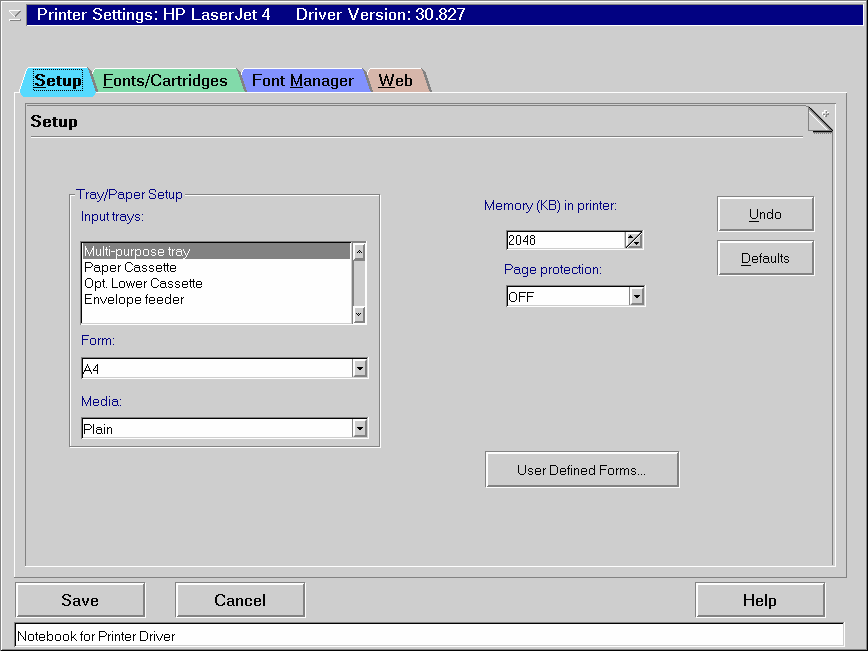Click the status line Notebook for Printer Driver

tap(429, 636)
